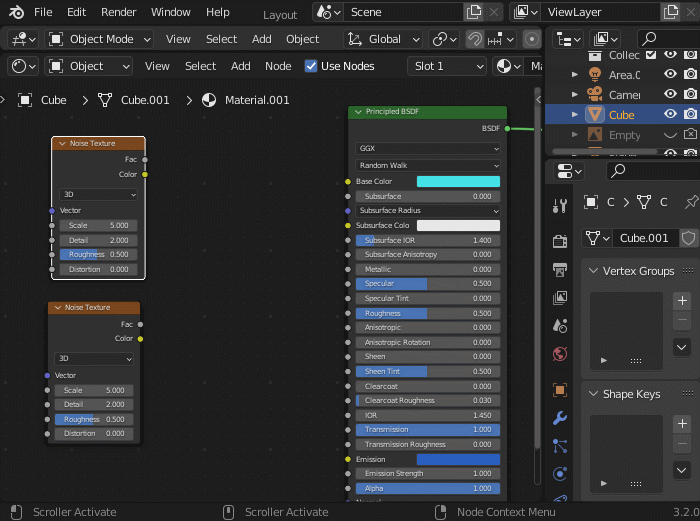Click the Tool settings icon in properties
Image resolution: width=700 pixels, height=521 pixels.
click(x=560, y=205)
